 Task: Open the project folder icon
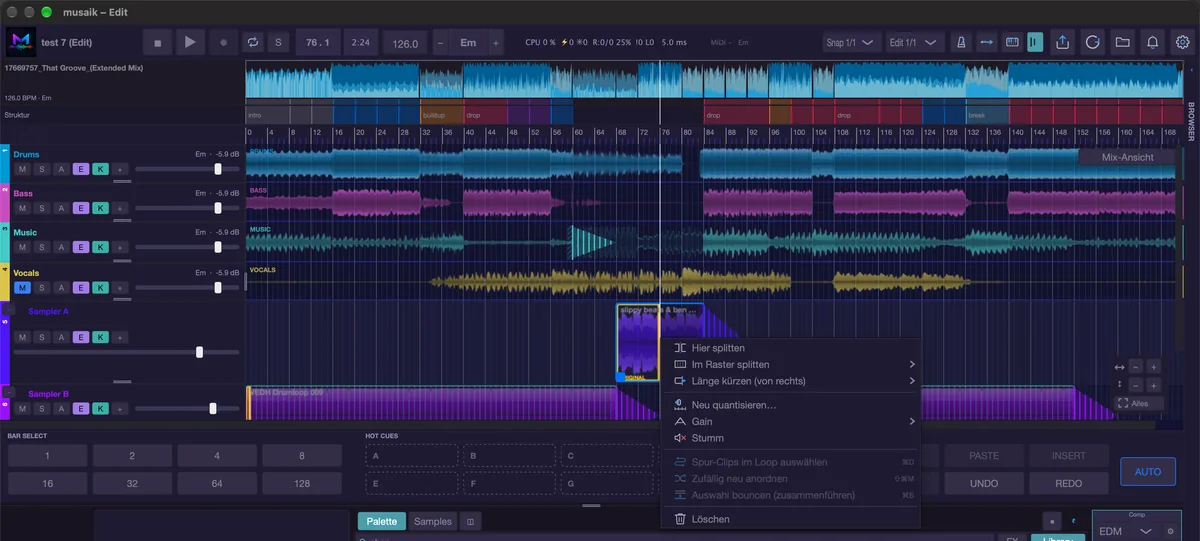1123,43
